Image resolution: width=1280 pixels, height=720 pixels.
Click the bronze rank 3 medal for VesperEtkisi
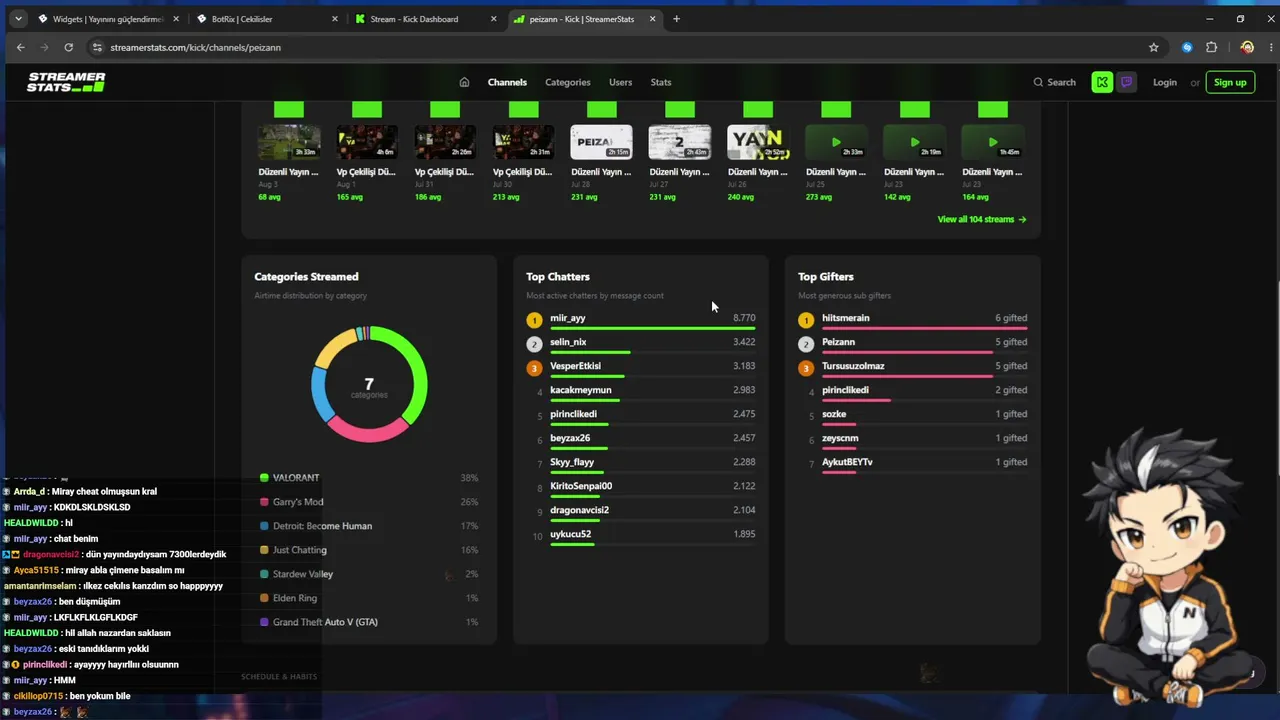tap(534, 368)
